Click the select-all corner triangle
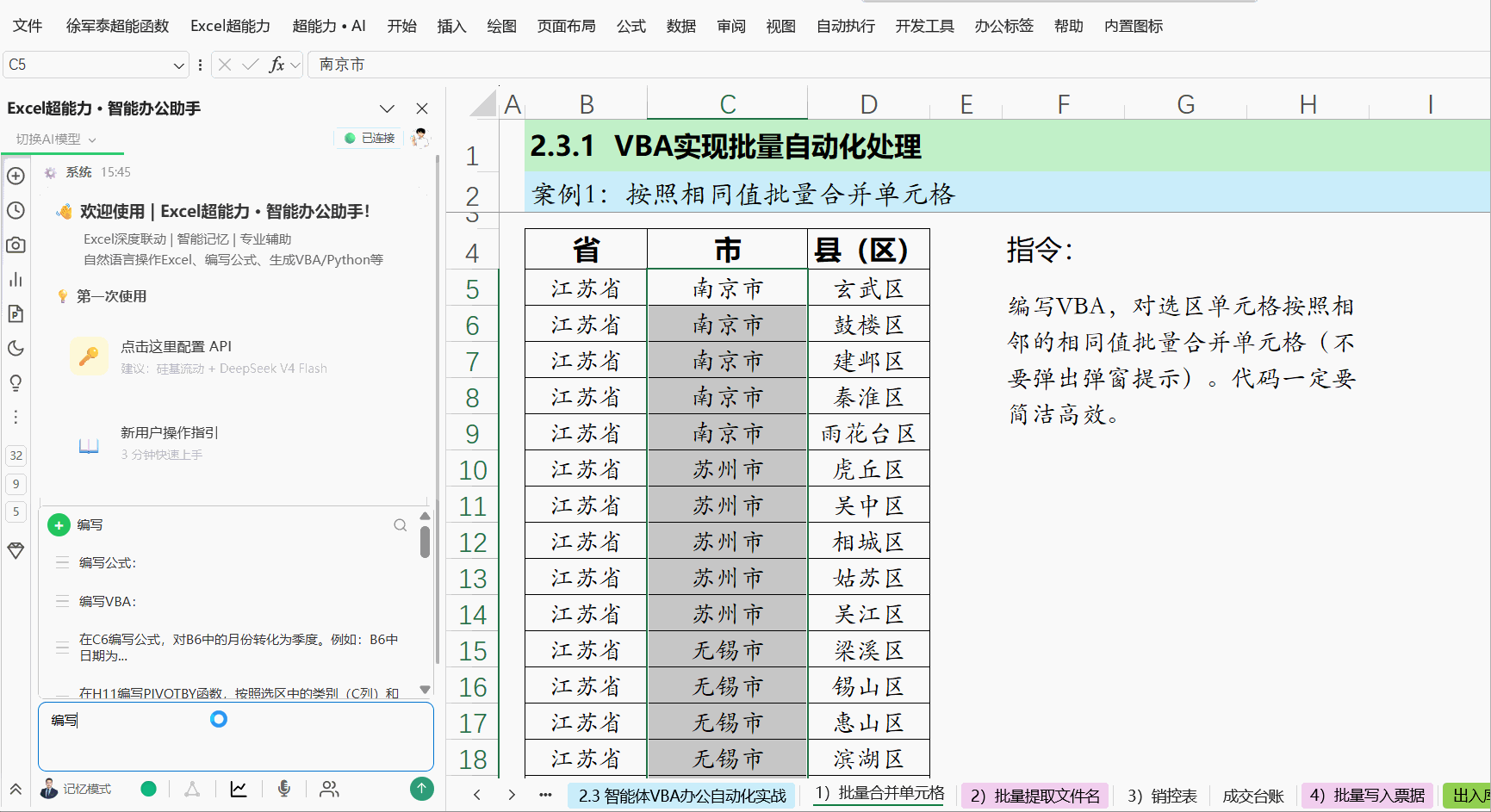Image resolution: width=1491 pixels, height=812 pixels. pos(483,103)
